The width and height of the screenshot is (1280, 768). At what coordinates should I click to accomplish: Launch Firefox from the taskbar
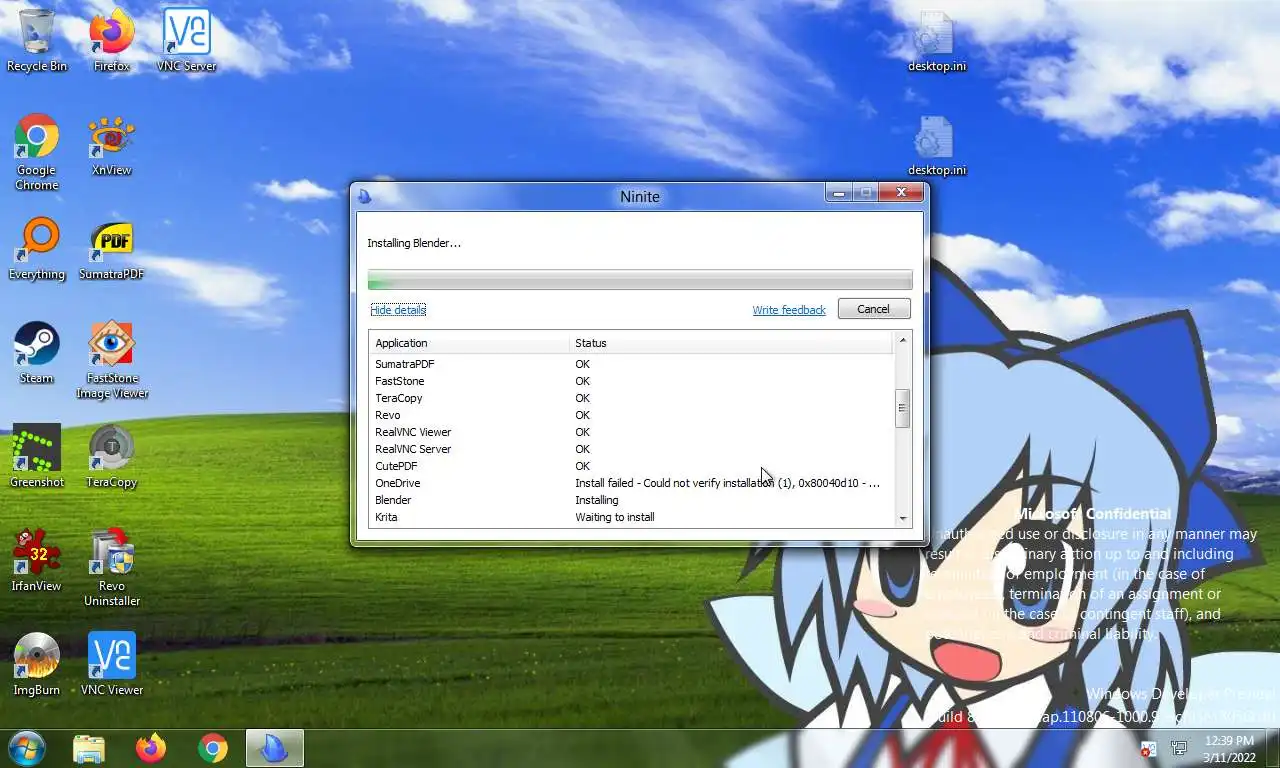point(151,748)
